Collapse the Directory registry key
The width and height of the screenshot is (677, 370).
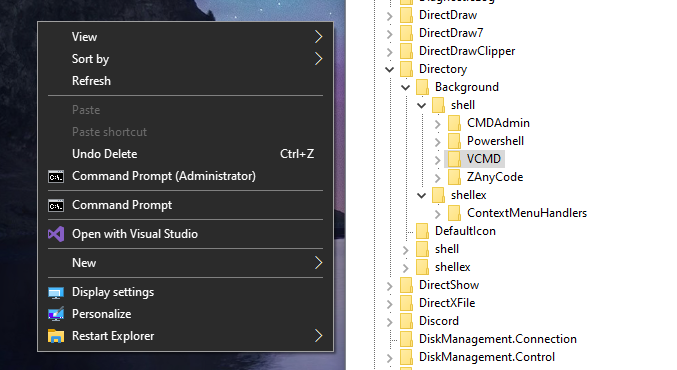coord(389,69)
